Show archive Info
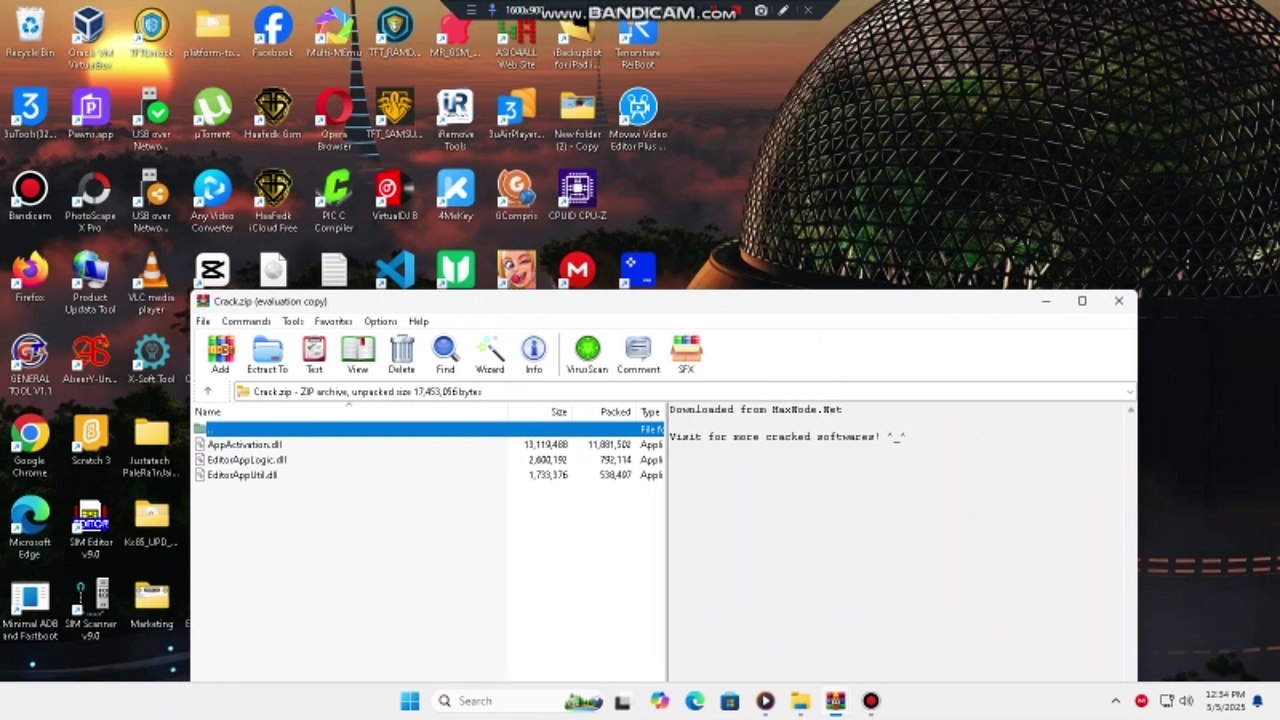 coord(534,355)
